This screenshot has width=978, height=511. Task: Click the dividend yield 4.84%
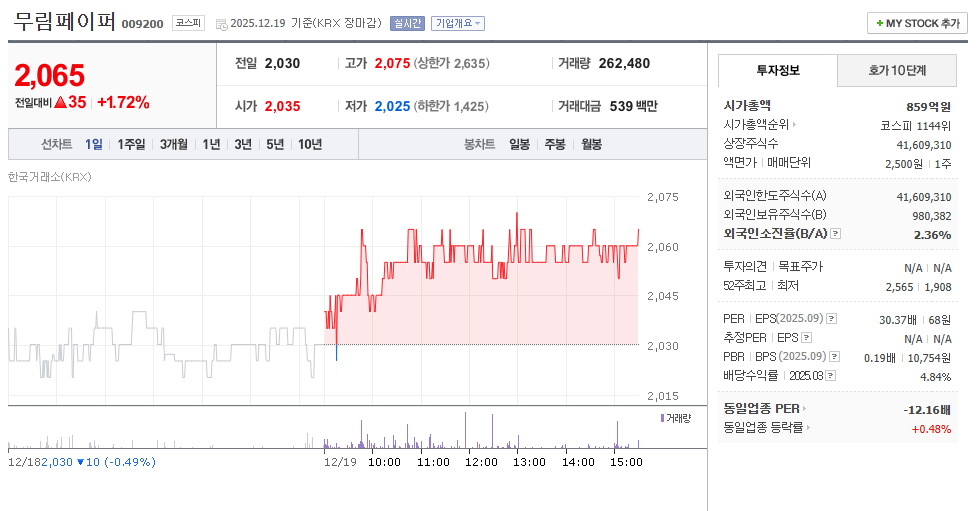(x=936, y=377)
